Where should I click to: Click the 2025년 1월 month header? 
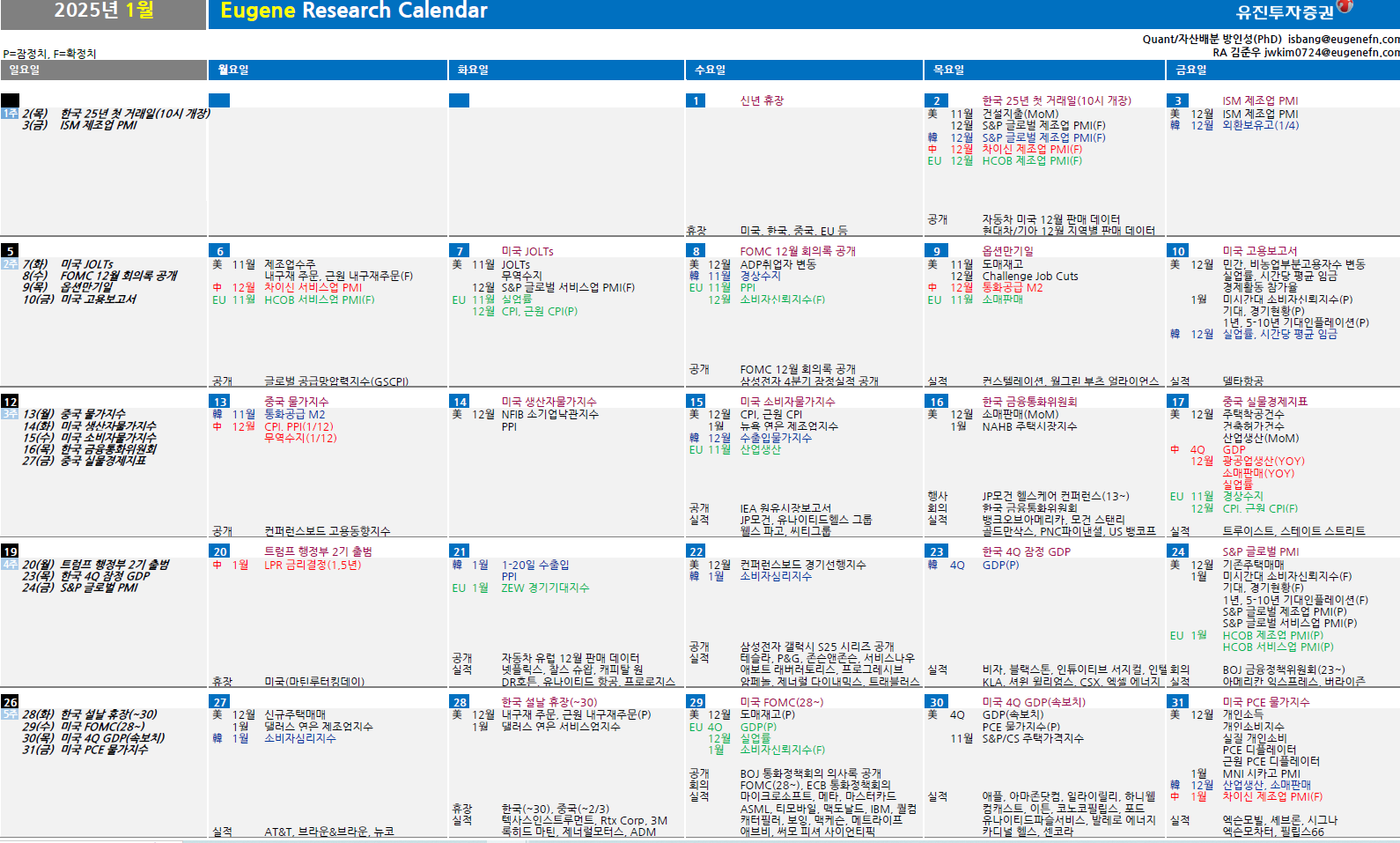pos(103,11)
